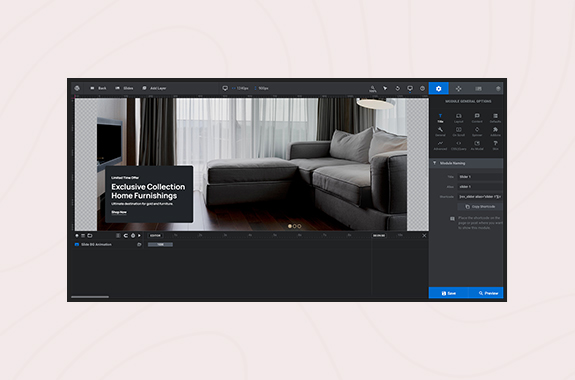Click the module Title input field
The width and height of the screenshot is (575, 380).
point(480,177)
